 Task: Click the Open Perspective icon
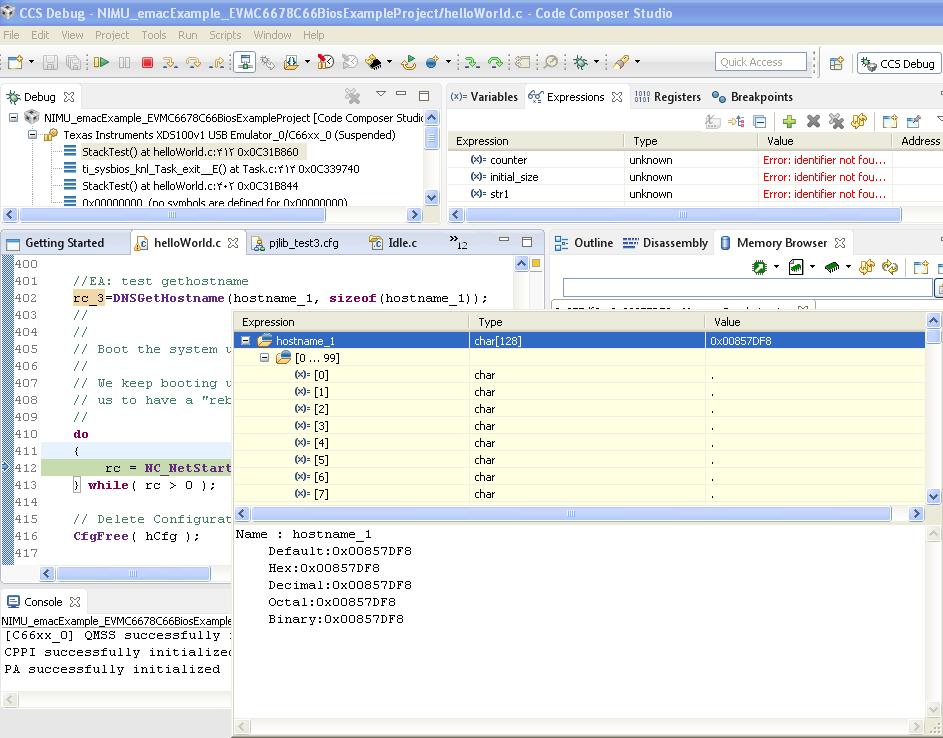coord(837,63)
